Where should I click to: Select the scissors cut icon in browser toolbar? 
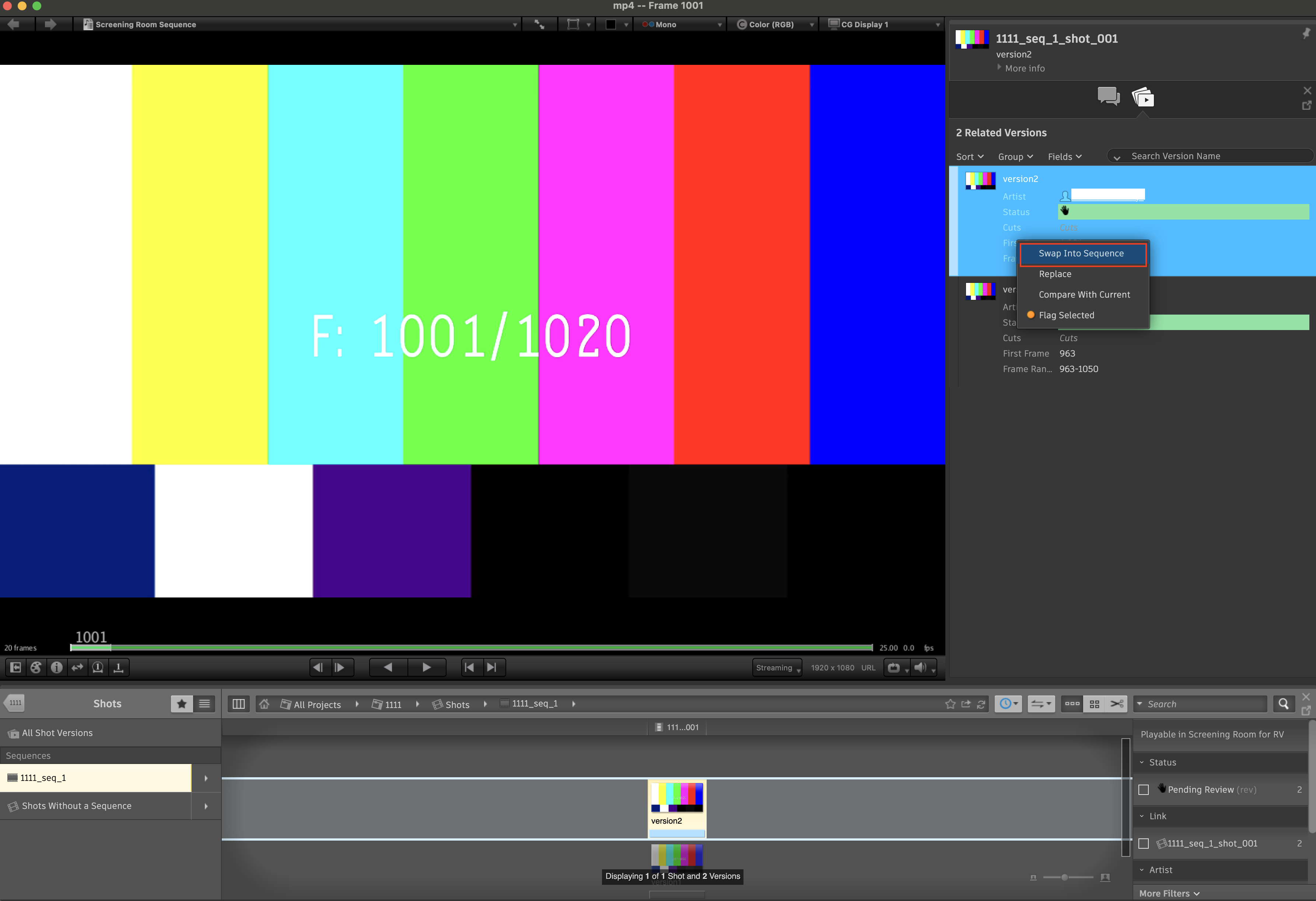coord(1117,704)
